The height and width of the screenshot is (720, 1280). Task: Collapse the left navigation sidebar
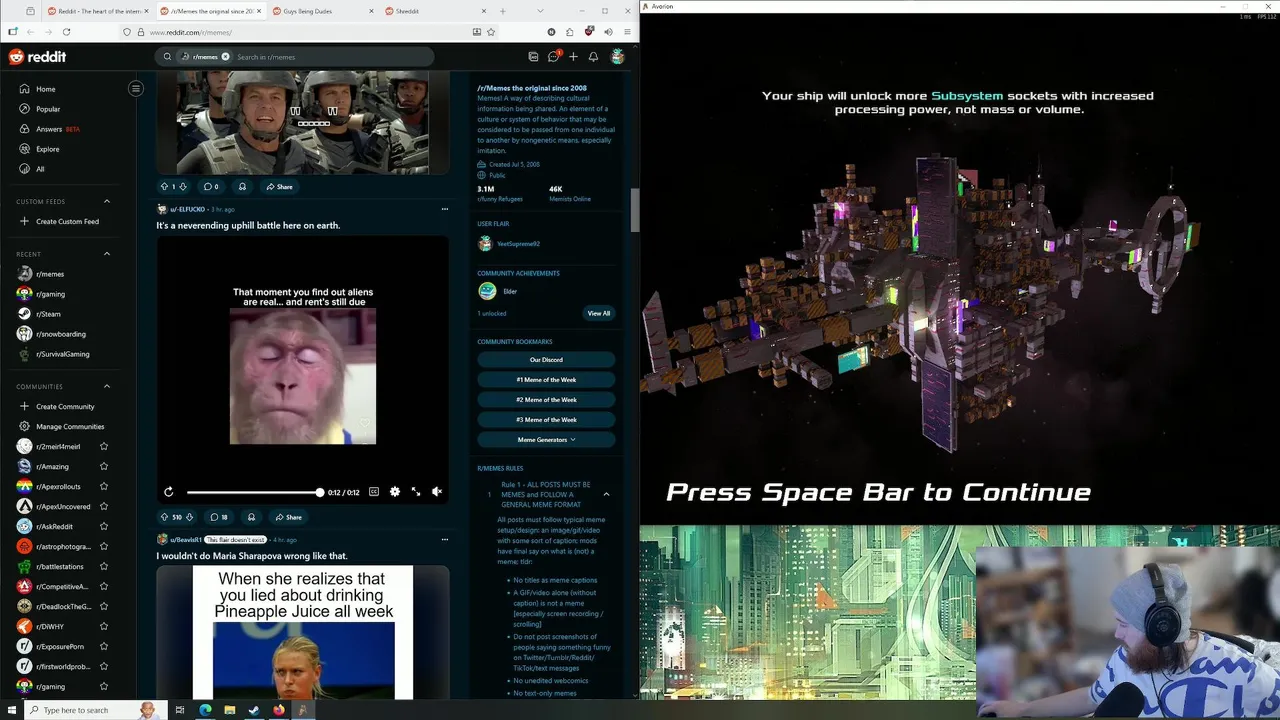[136, 88]
